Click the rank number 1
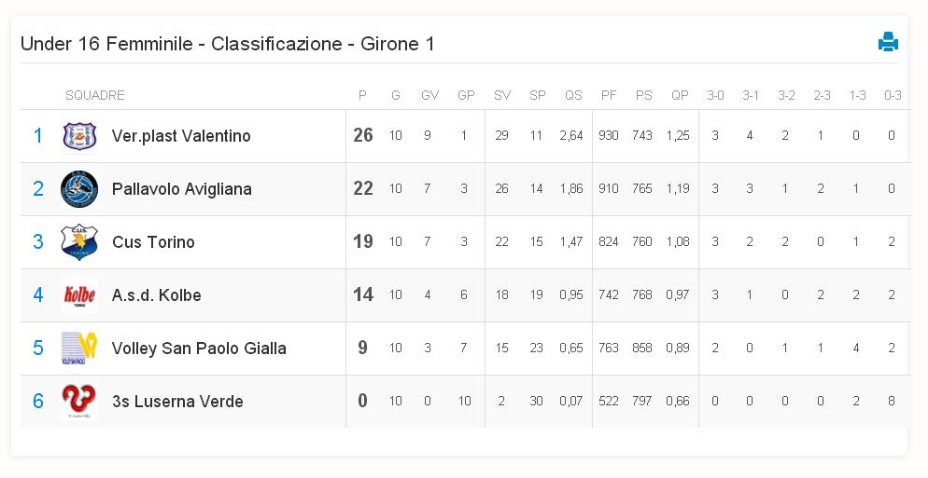928x478 pixels. pos(38,136)
